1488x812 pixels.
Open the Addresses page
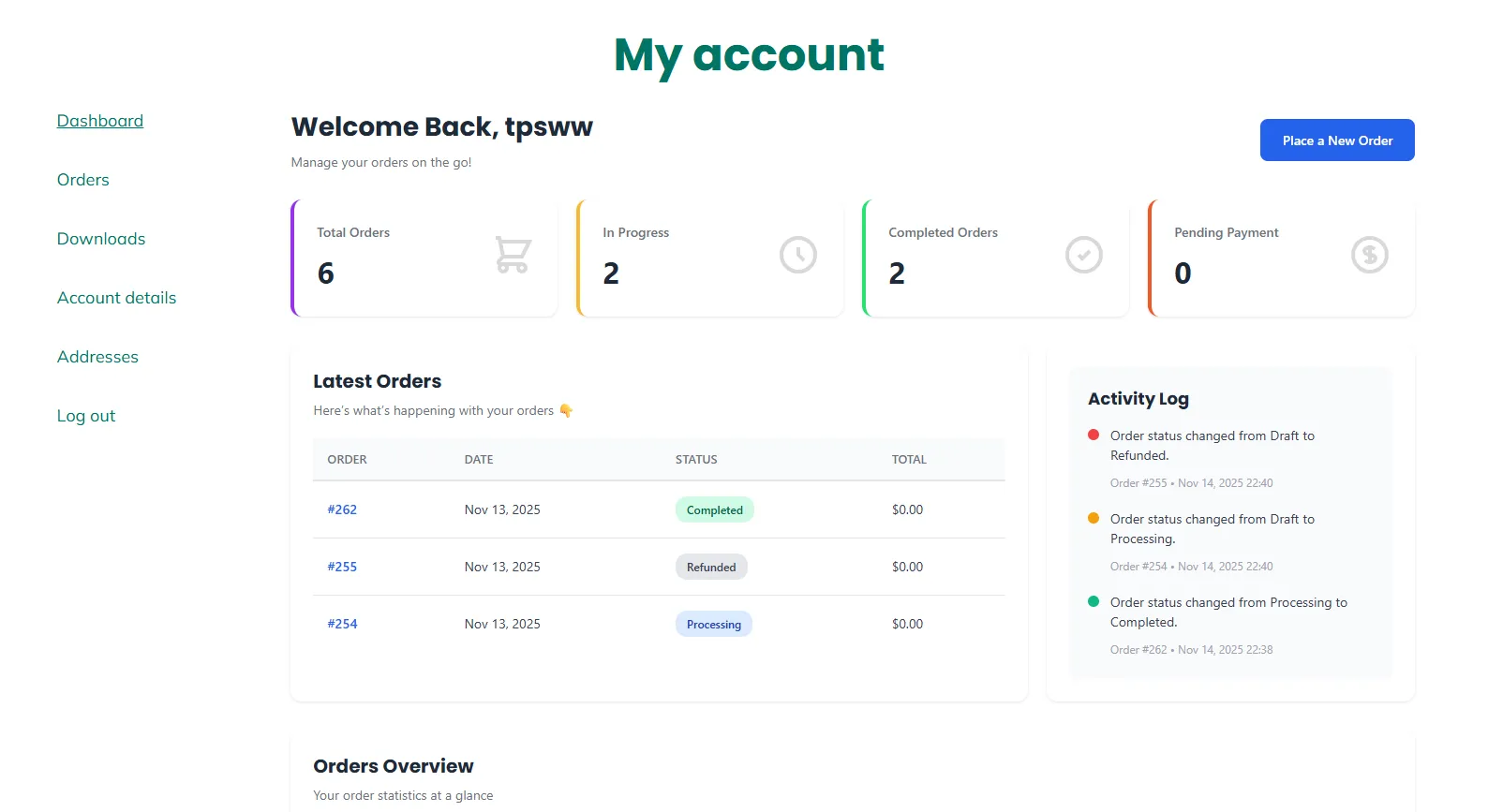[x=97, y=357]
